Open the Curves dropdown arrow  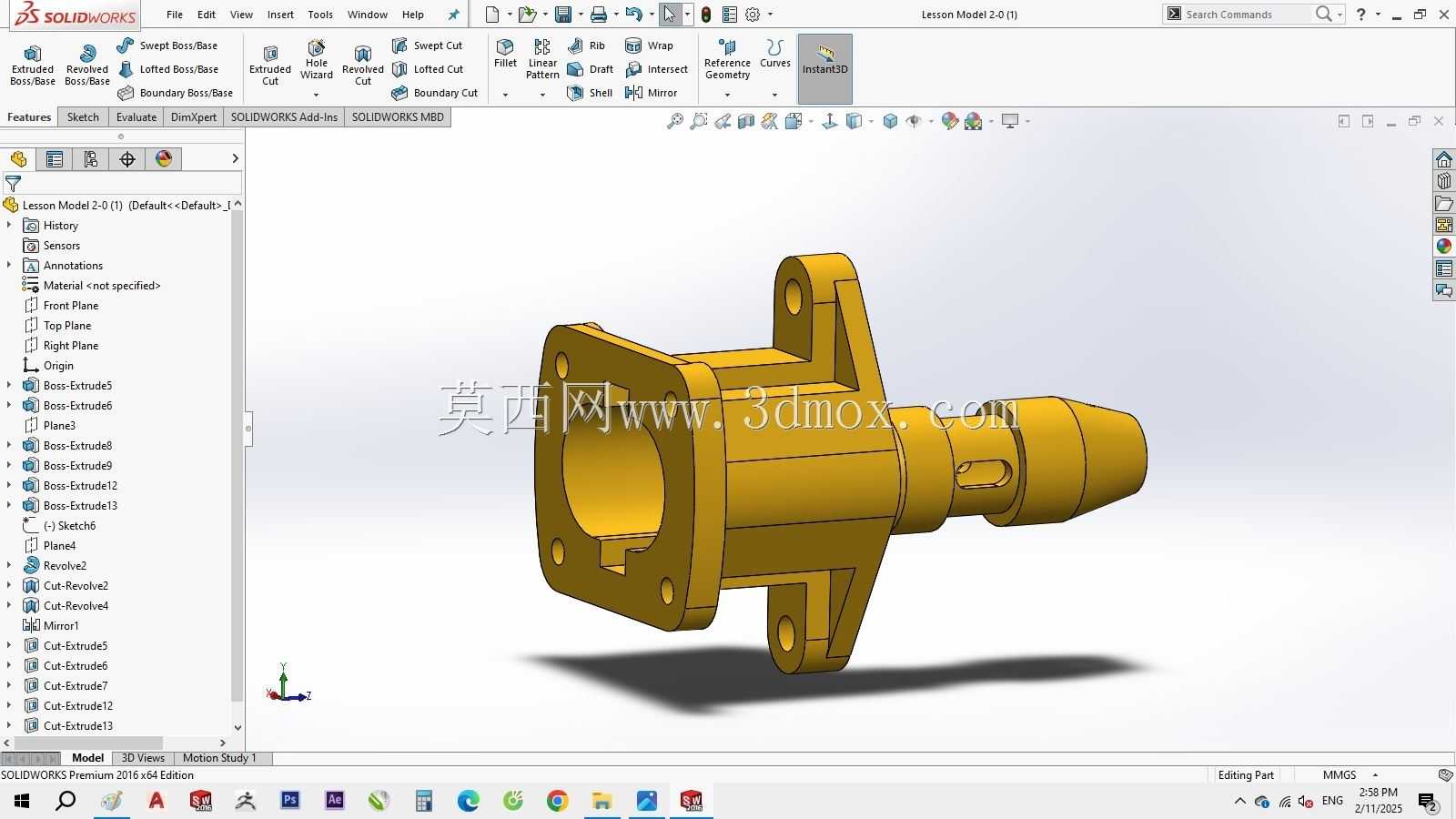(775, 95)
